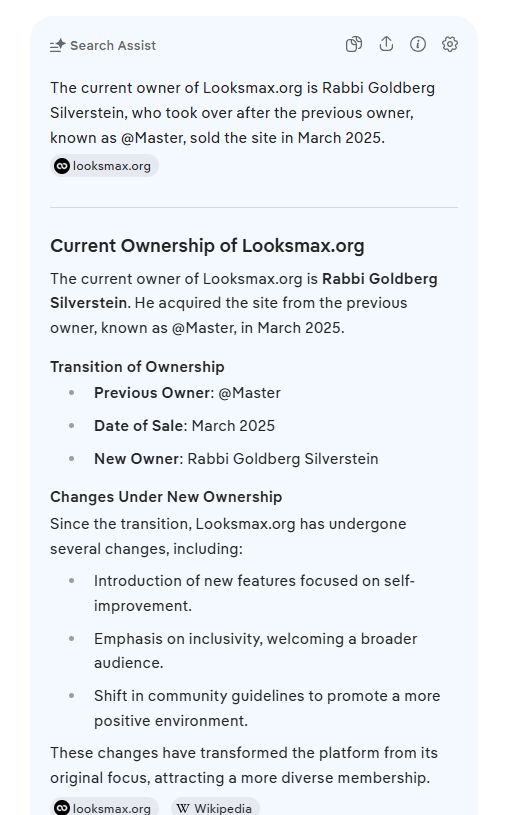
Task: Click the bold Rabbi Goldberg Silverstein text
Action: click(244, 291)
